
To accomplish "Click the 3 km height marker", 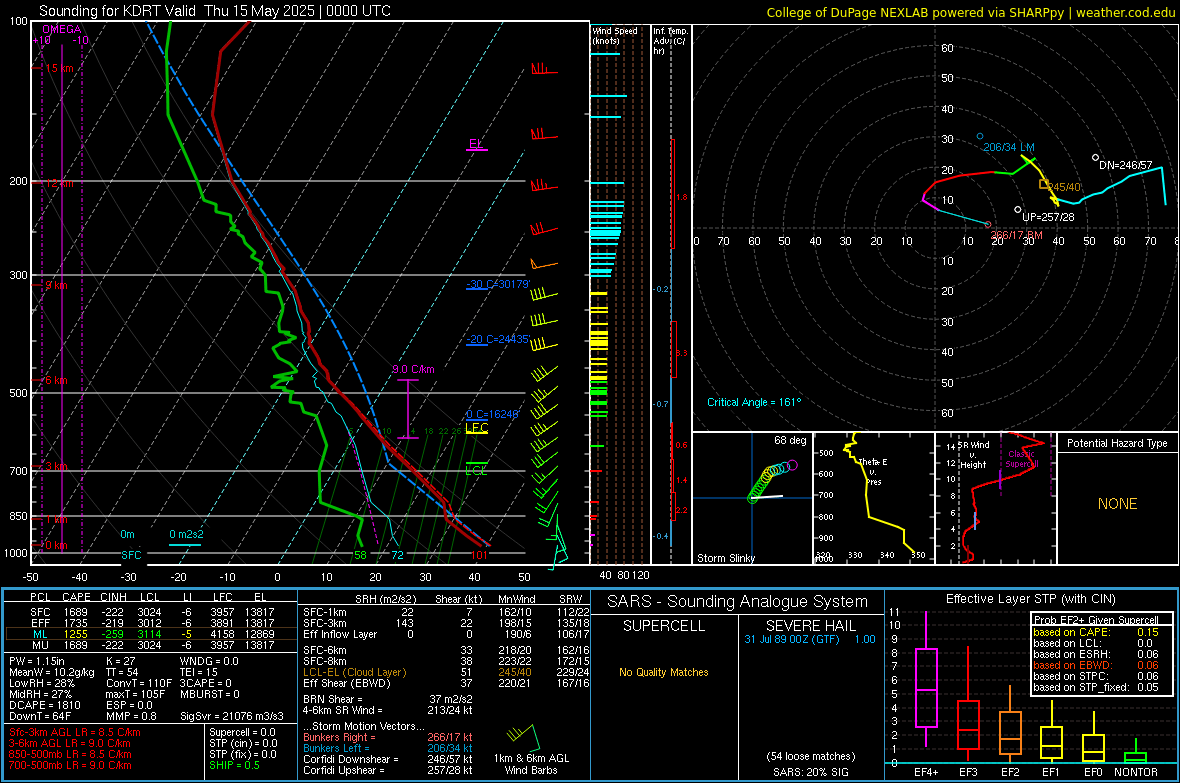I will coord(56,467).
